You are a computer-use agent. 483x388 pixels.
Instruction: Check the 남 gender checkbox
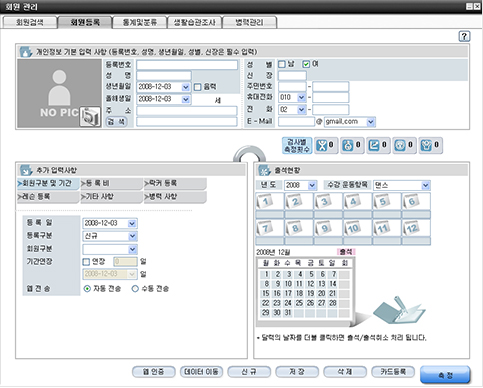pyautogui.click(x=282, y=64)
